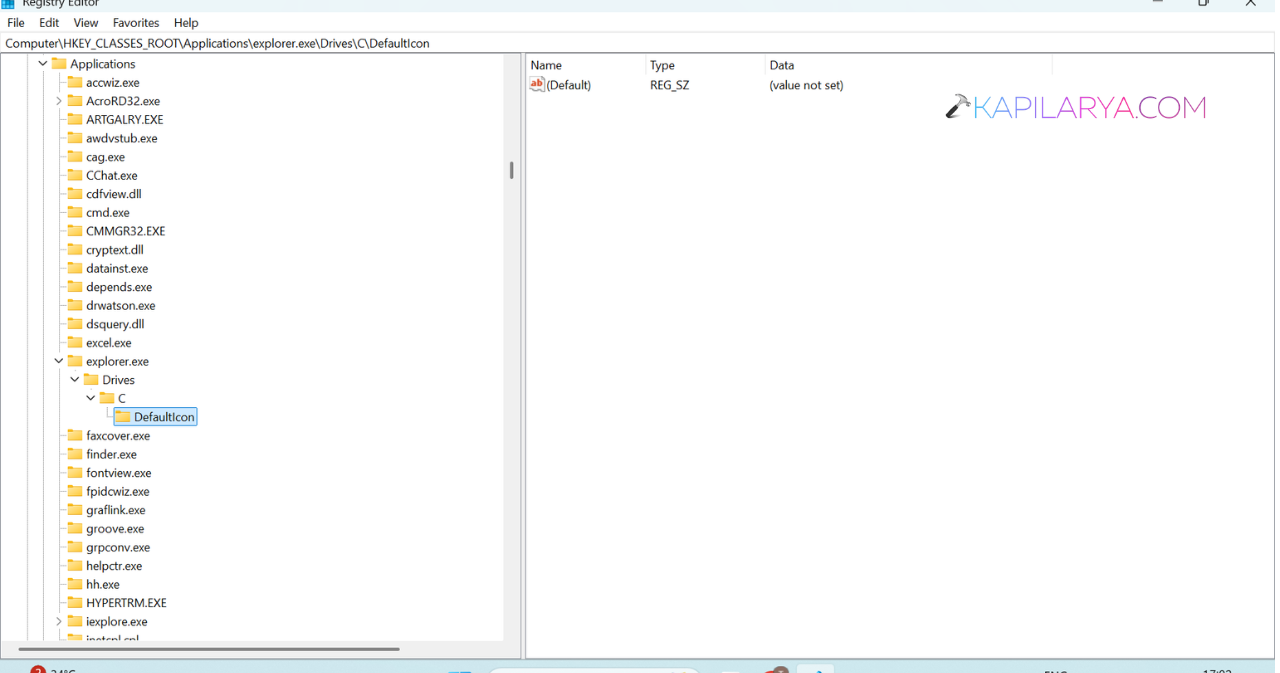Select the datainst.exe folder icon
The width and height of the screenshot is (1280, 673).
tap(75, 268)
